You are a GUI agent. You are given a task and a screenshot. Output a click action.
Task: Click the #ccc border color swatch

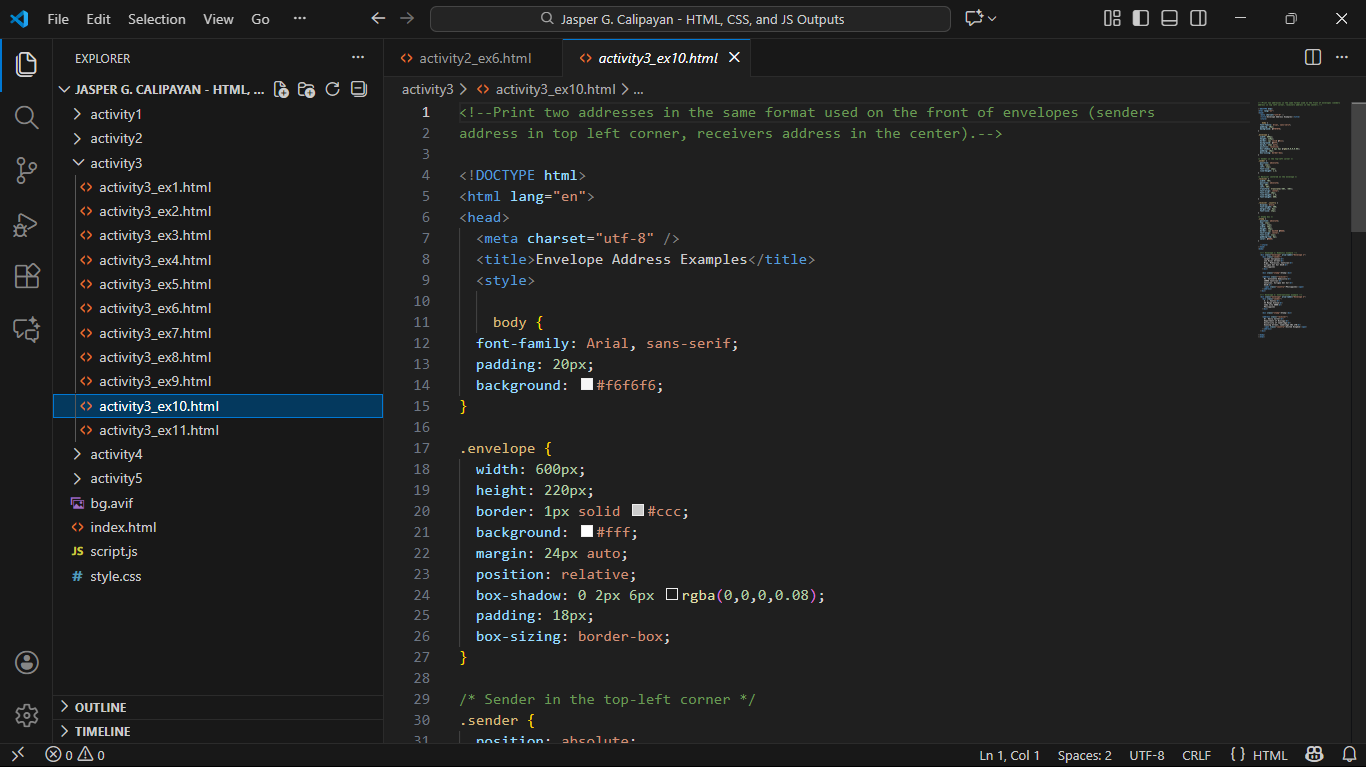[638, 511]
